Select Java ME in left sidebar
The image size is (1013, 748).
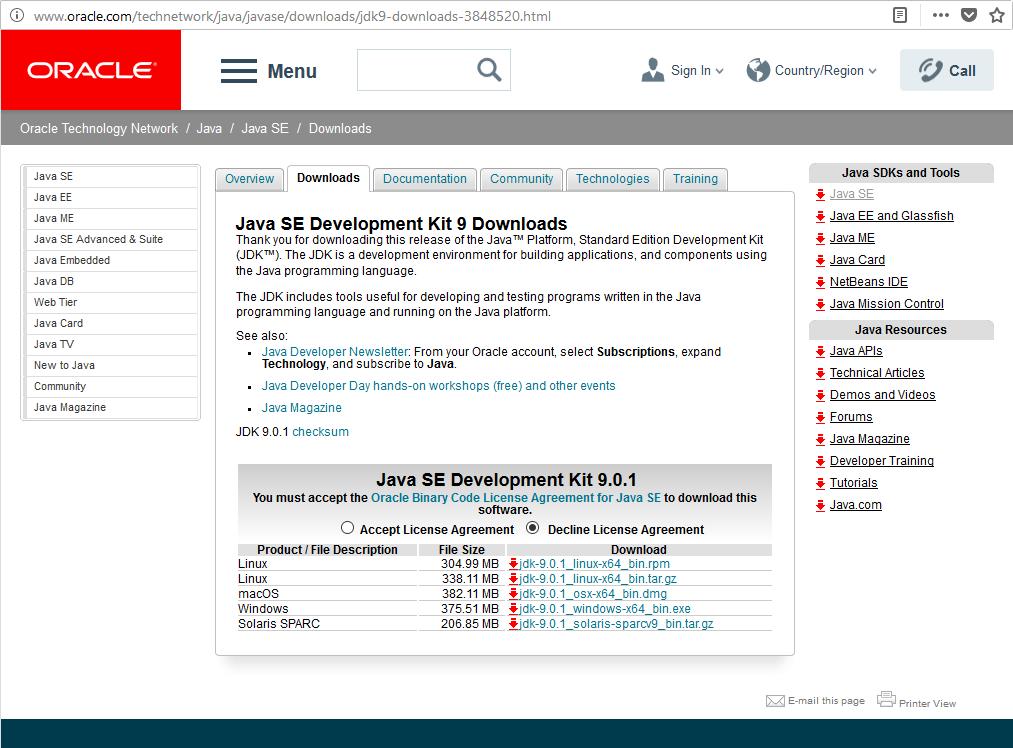(x=110, y=218)
